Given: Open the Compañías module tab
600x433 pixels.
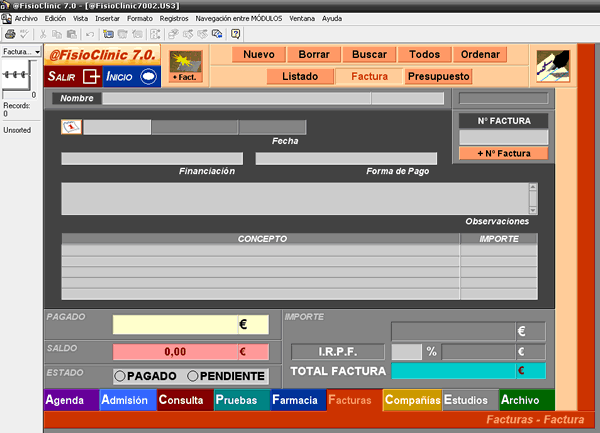Looking at the screenshot, I should [x=412, y=400].
